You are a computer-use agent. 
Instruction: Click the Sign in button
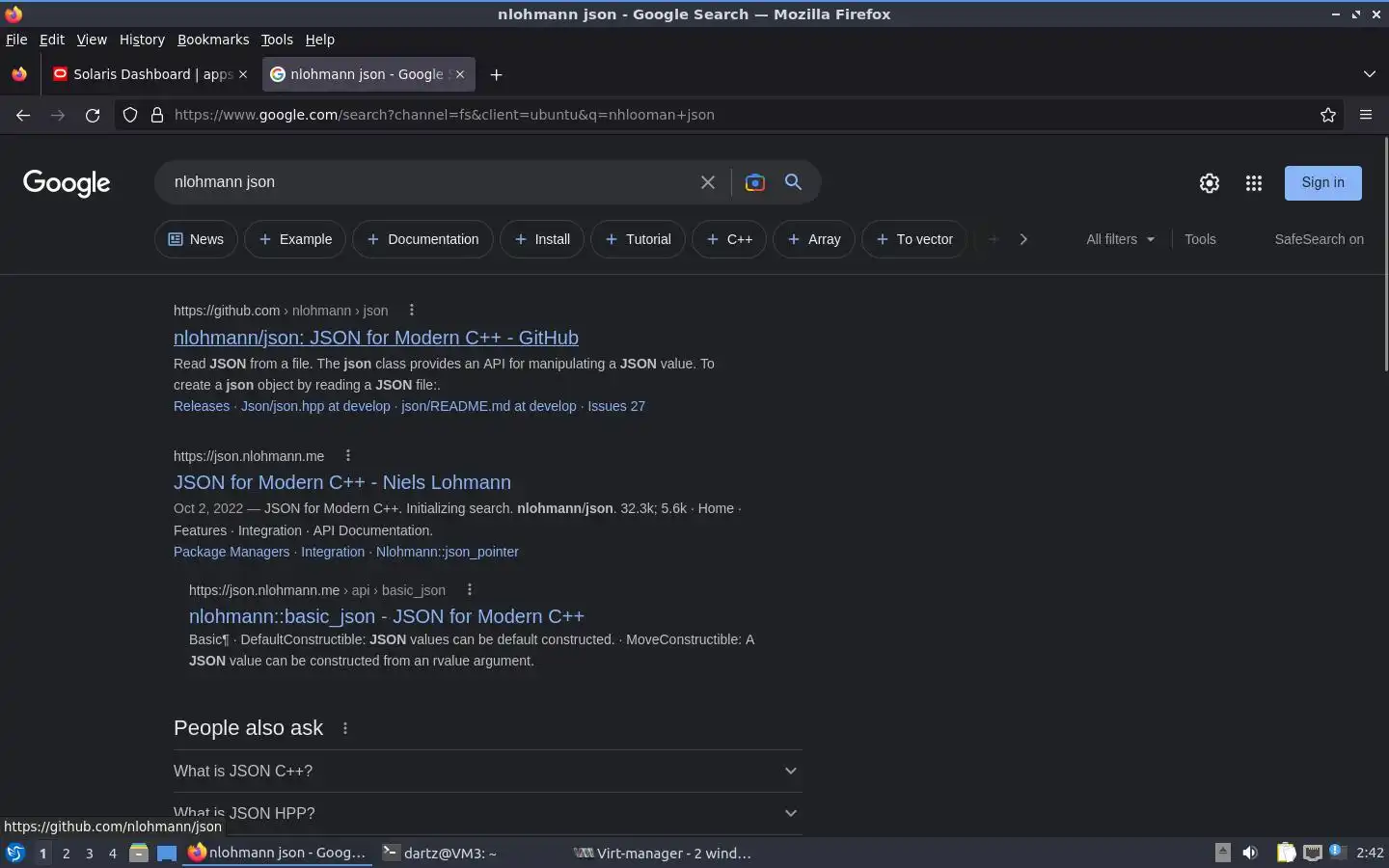click(x=1322, y=183)
